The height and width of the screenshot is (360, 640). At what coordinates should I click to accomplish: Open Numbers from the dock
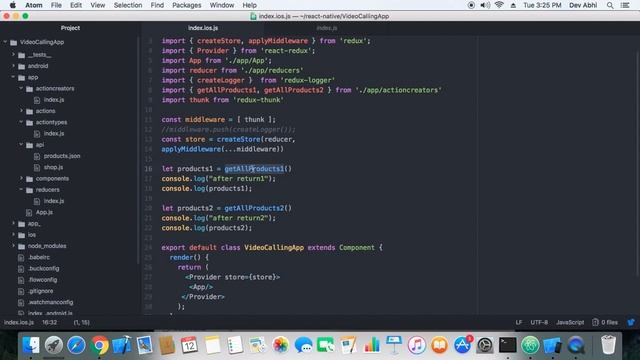[x=371, y=345]
